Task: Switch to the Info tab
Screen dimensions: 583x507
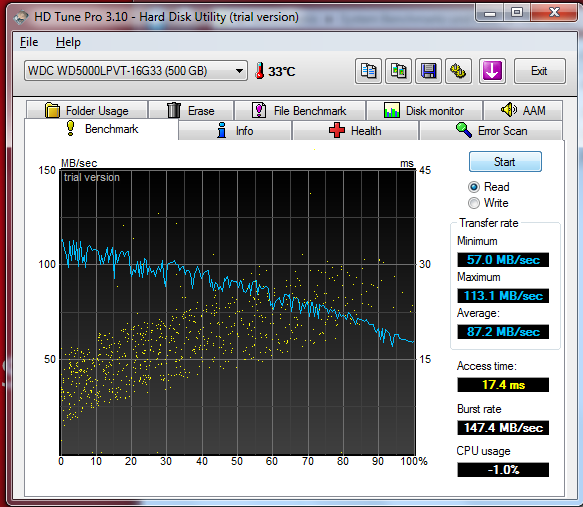Action: (235, 130)
